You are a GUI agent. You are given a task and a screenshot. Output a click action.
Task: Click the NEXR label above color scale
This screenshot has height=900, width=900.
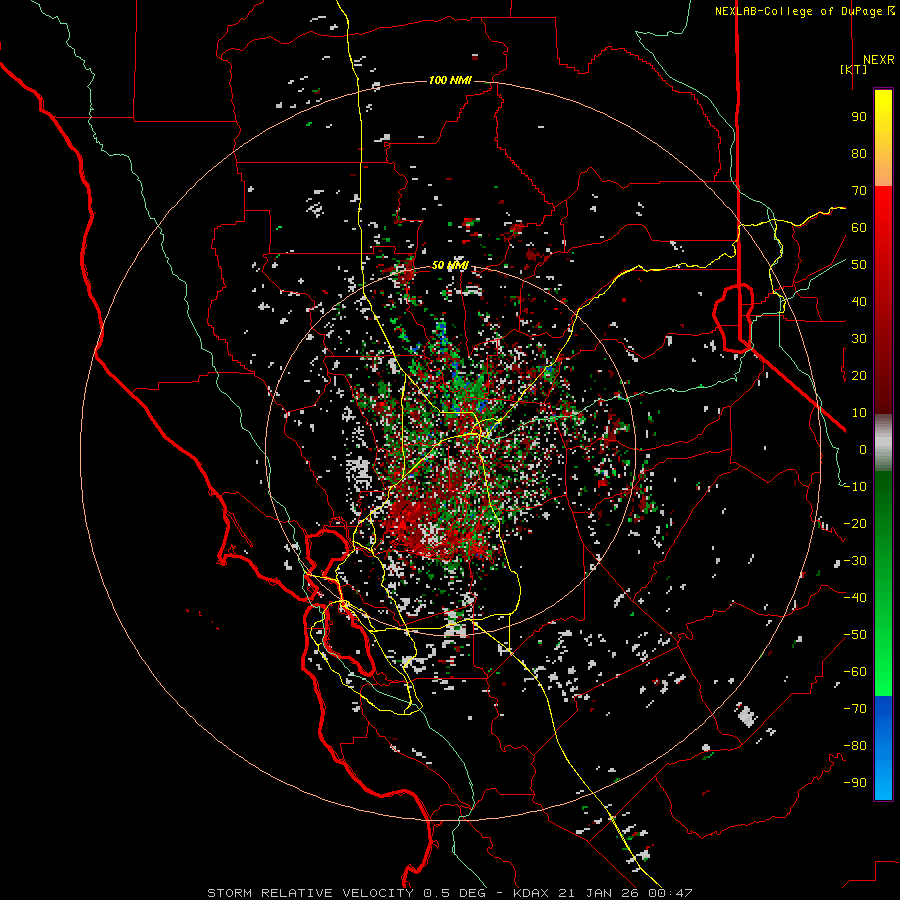point(878,60)
